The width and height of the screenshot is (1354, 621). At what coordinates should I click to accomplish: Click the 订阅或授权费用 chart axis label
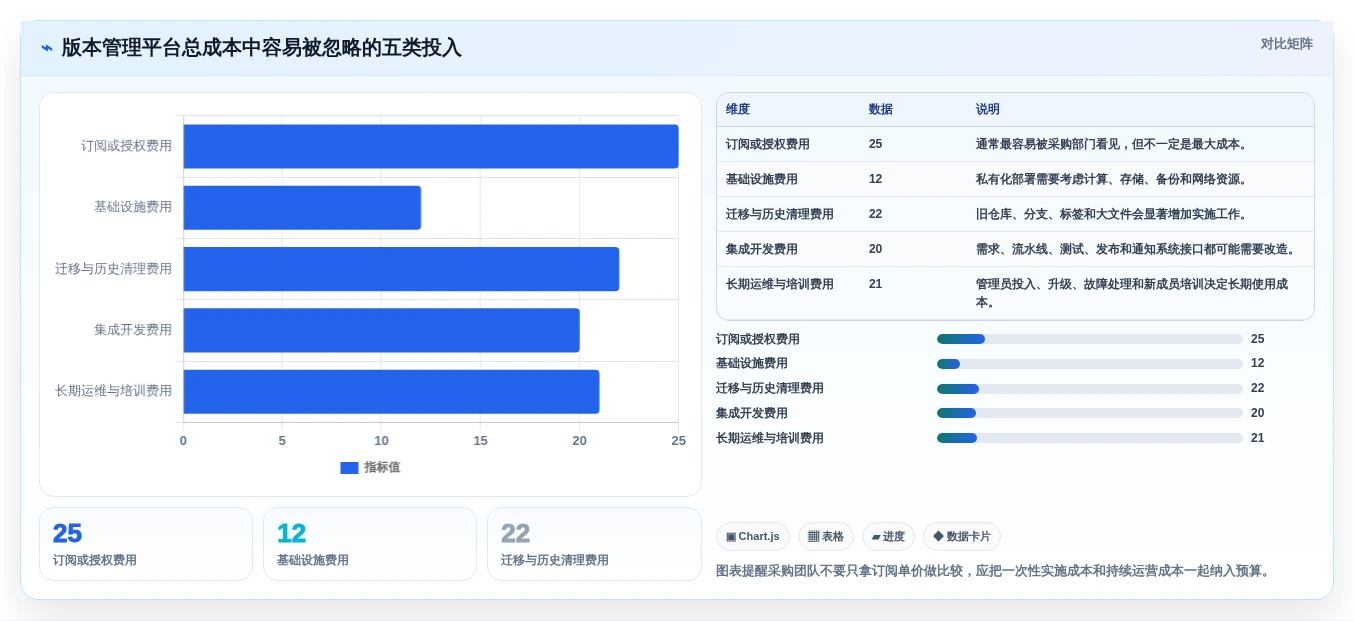pos(126,146)
